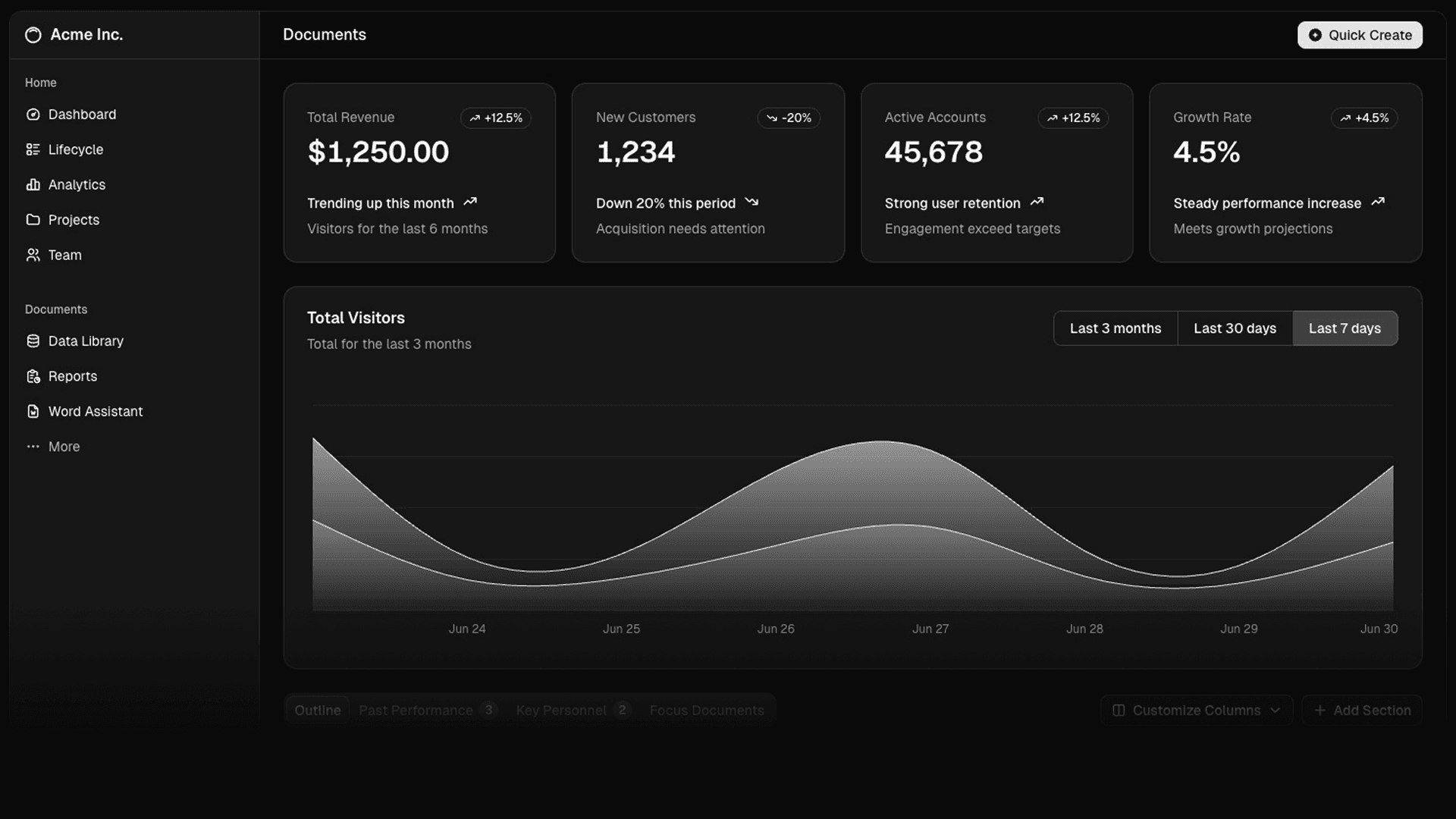Open the Data Library icon

point(33,341)
